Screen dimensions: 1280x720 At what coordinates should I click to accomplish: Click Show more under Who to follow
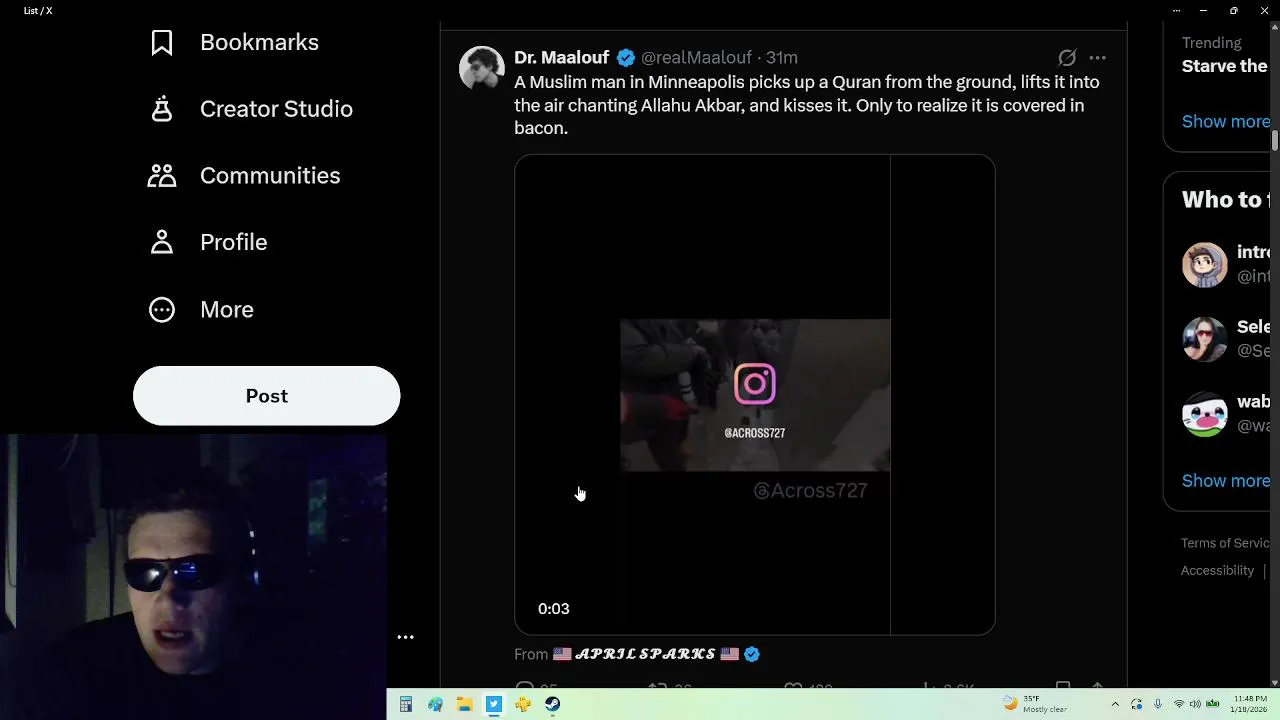pyautogui.click(x=1226, y=481)
